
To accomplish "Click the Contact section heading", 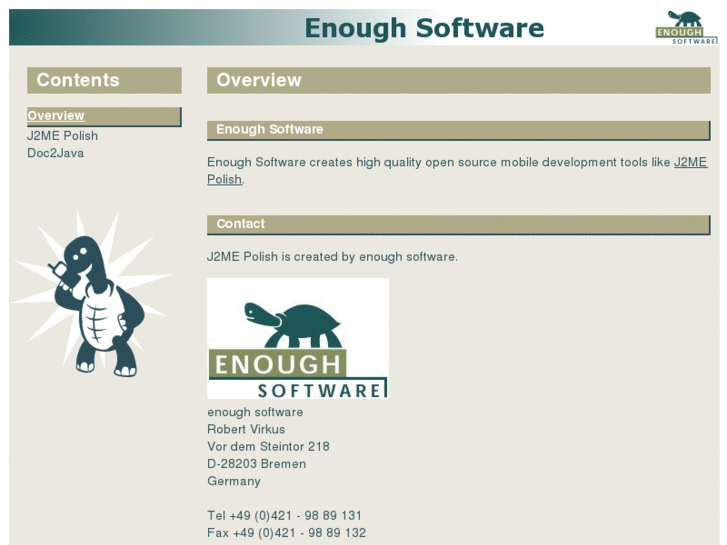I will tap(459, 224).
